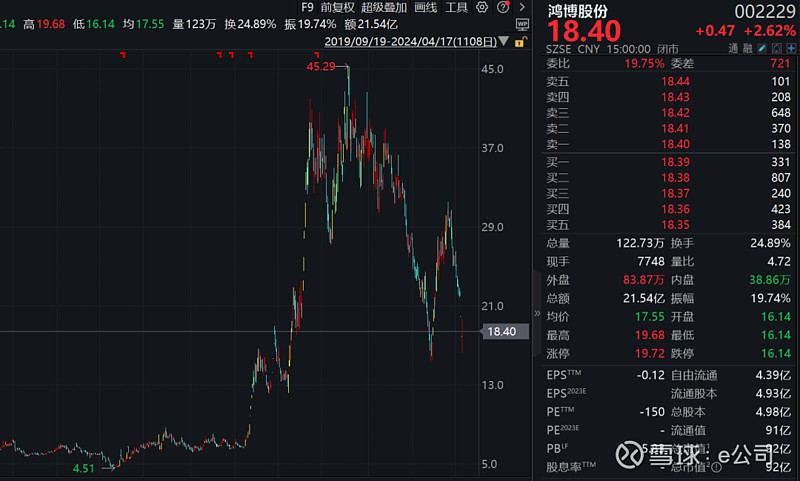Open the help question mark icon
The height and width of the screenshot is (481, 800).
pos(503,7)
